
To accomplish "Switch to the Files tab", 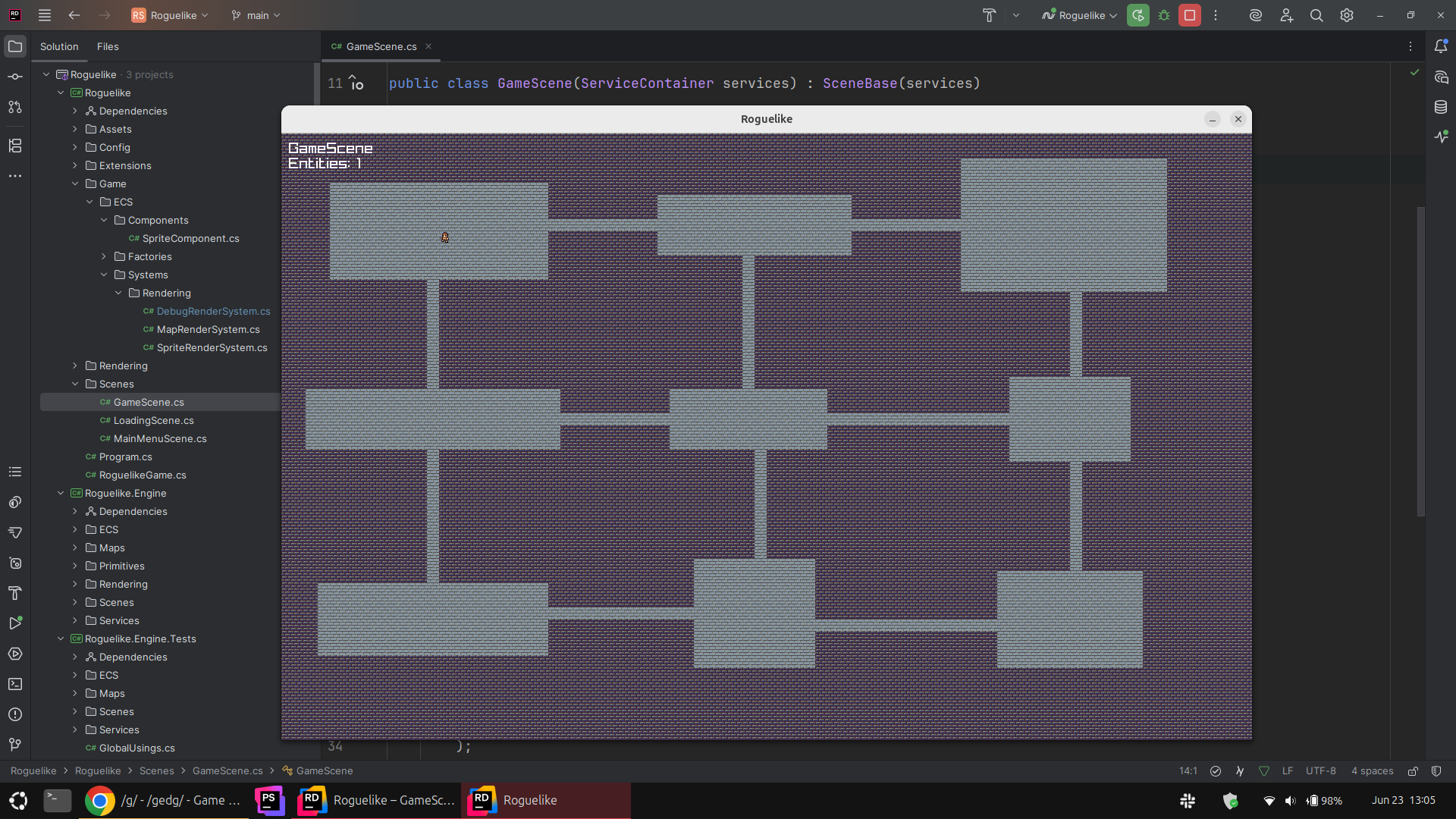I will click(108, 46).
